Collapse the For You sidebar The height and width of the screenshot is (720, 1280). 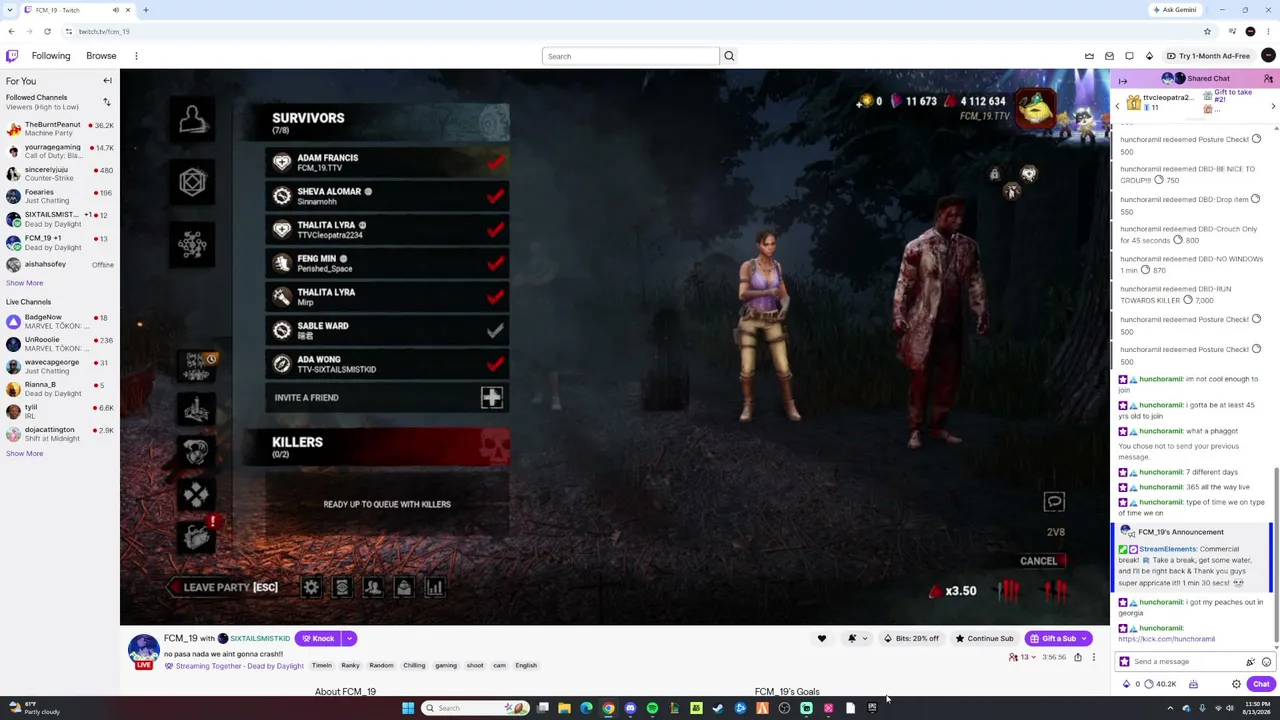[107, 81]
